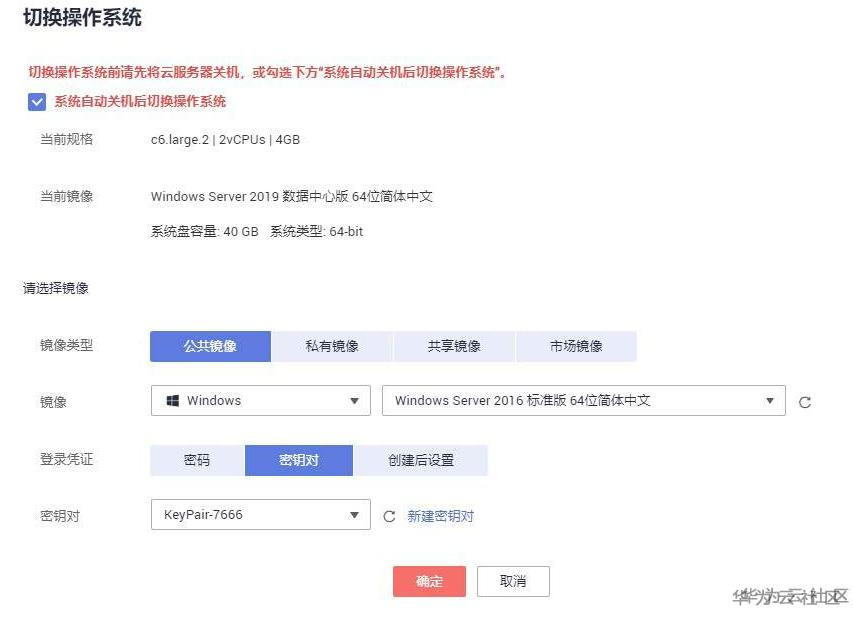Toggle the 系统自动关机后切换操作系统 checkbox

pos(37,101)
